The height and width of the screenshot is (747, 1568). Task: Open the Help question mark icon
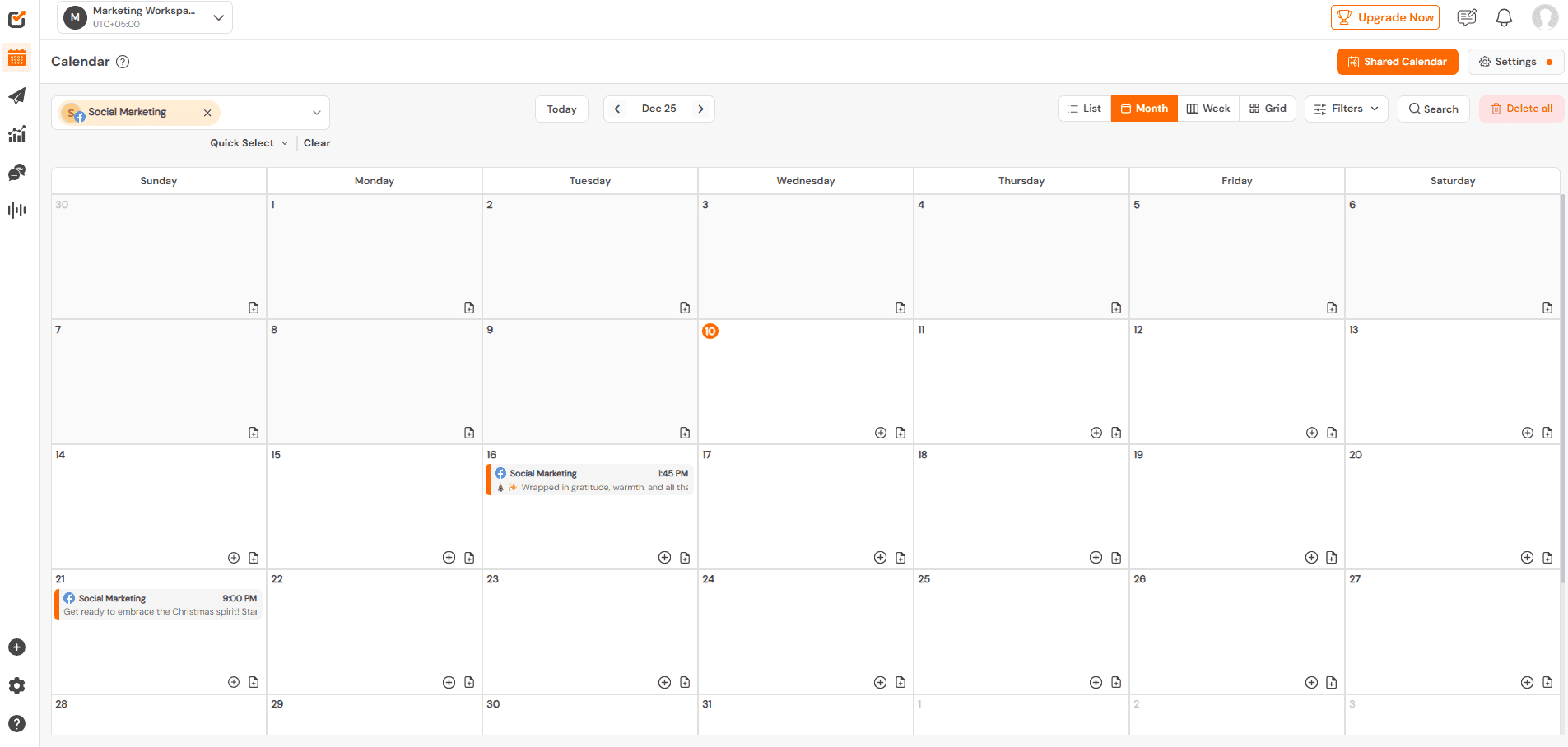click(16, 724)
